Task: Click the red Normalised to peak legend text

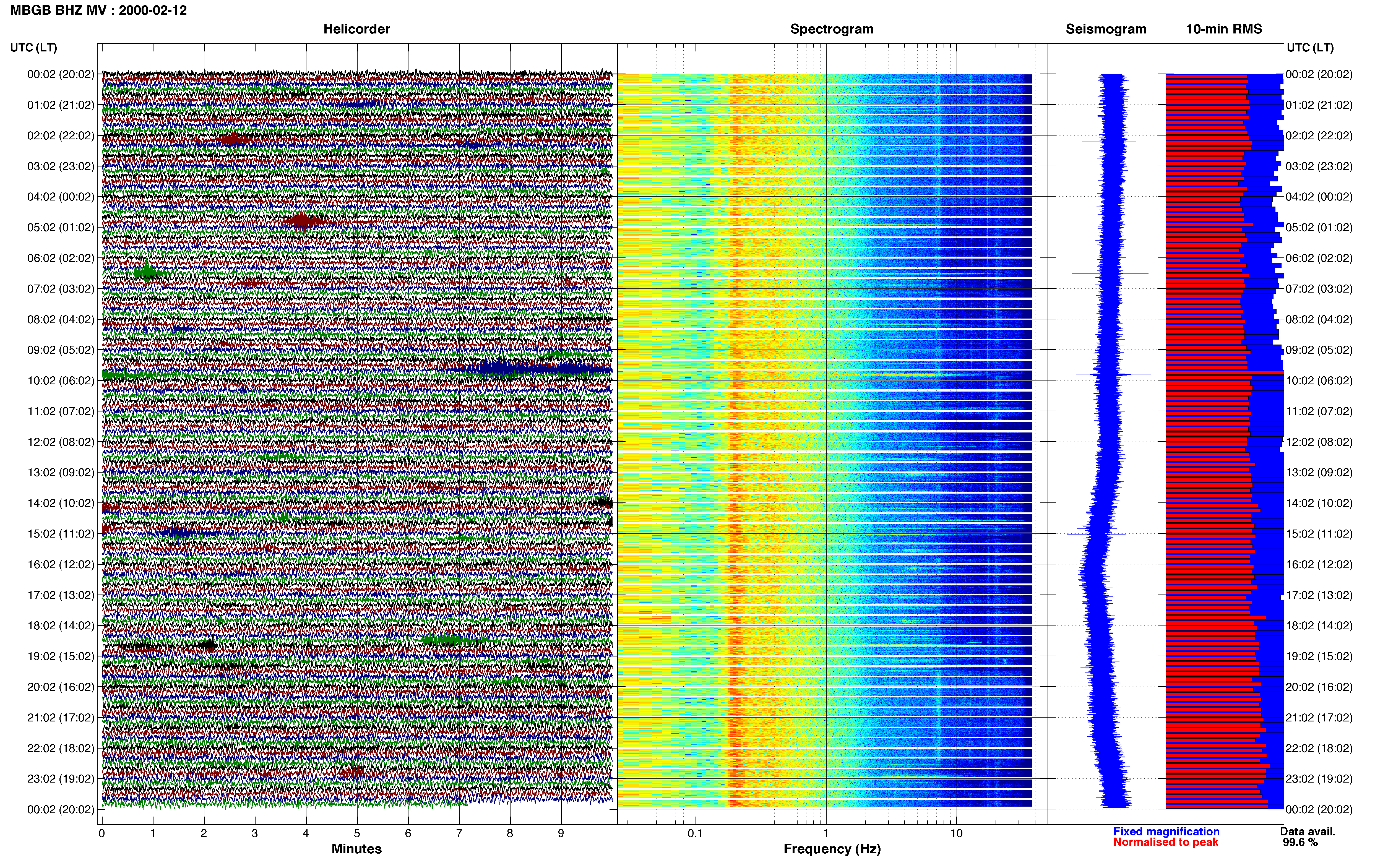Action: point(1165,842)
